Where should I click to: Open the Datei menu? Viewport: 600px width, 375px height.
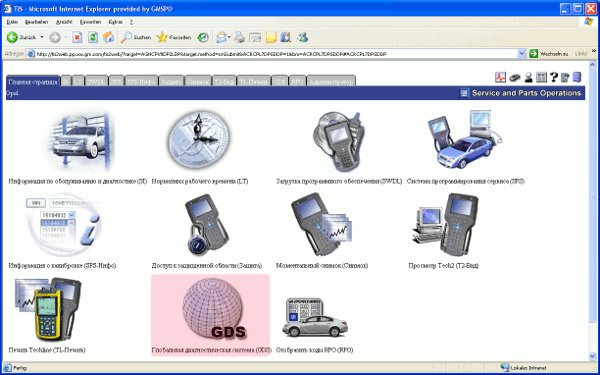(x=12, y=22)
